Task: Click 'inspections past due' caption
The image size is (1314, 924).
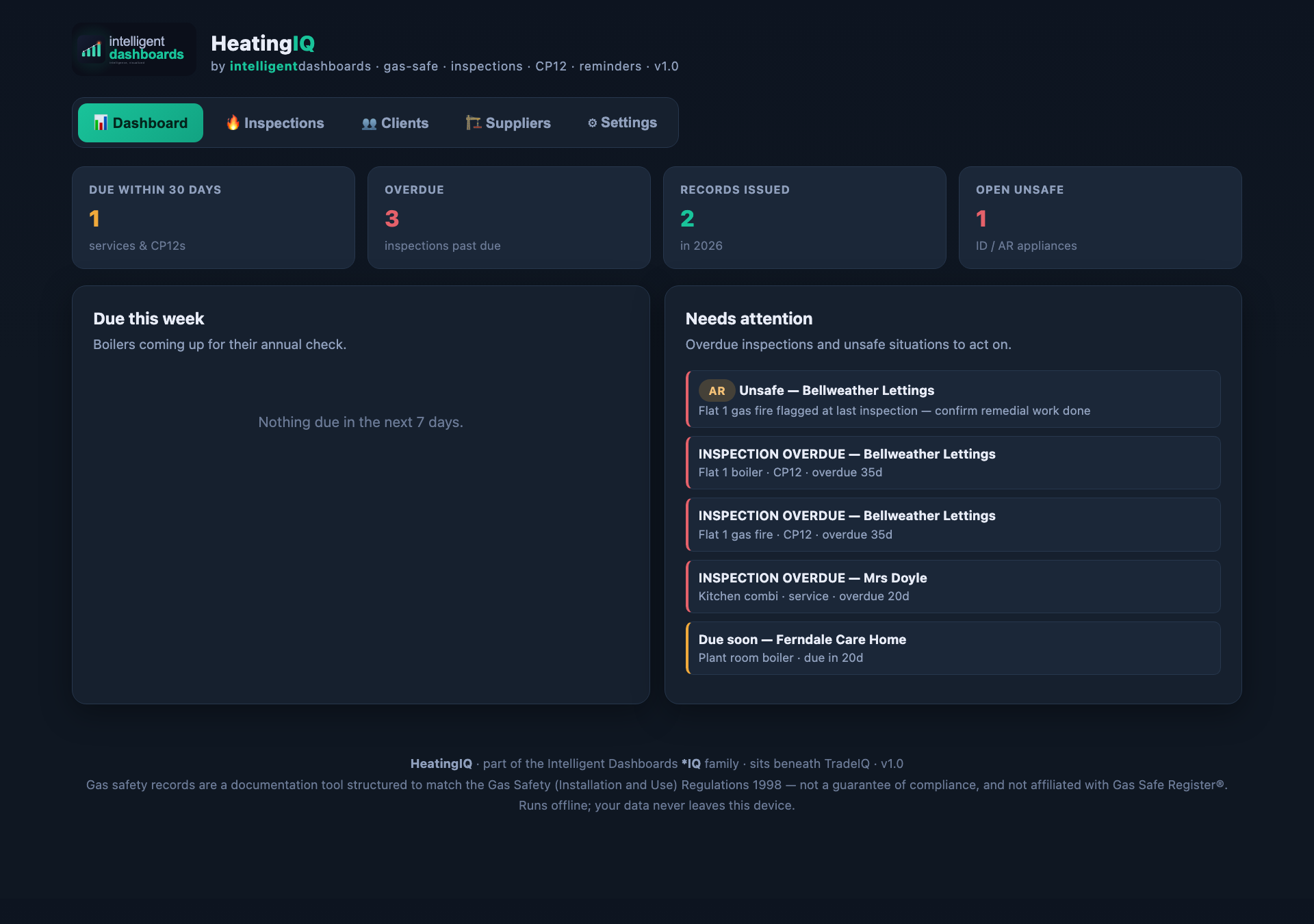Action: click(443, 246)
